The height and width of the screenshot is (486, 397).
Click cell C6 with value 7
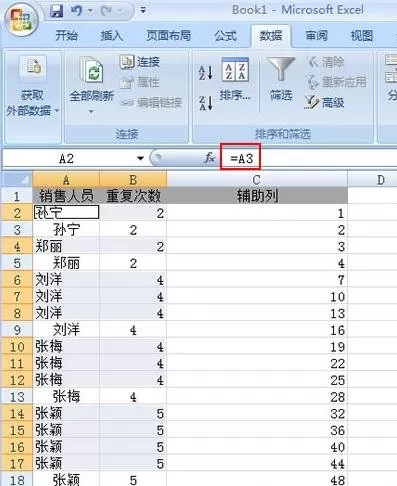257,279
